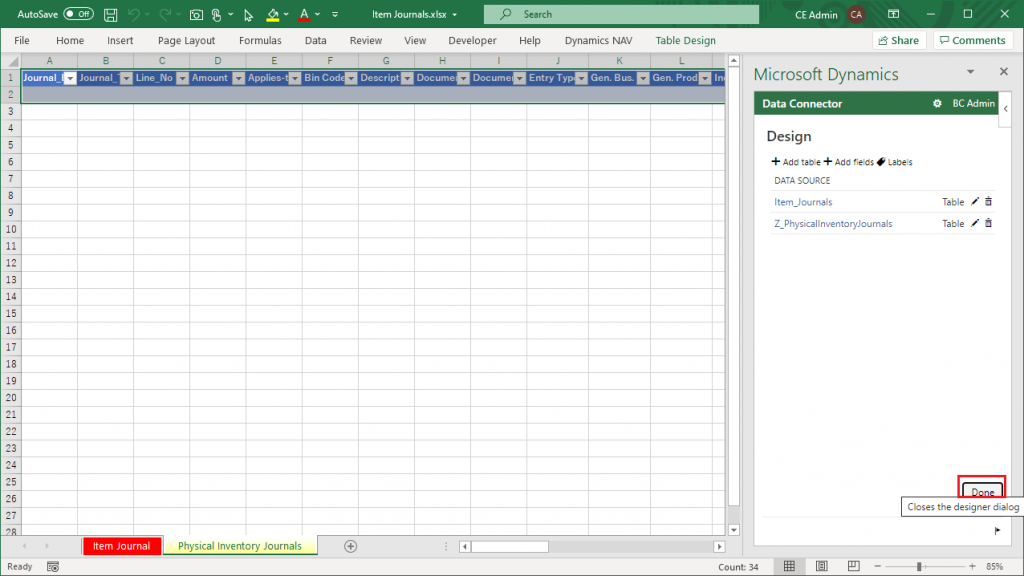The width and height of the screenshot is (1024, 576).
Task: Click the vertical scrollbar down arrow
Action: 734,530
